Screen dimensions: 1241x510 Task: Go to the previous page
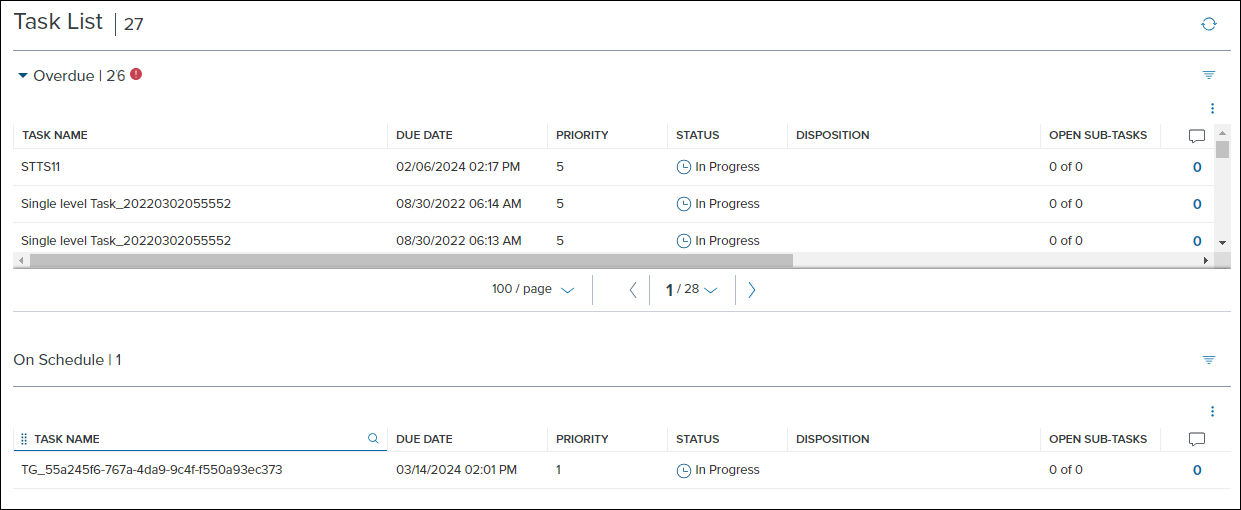[x=632, y=290]
